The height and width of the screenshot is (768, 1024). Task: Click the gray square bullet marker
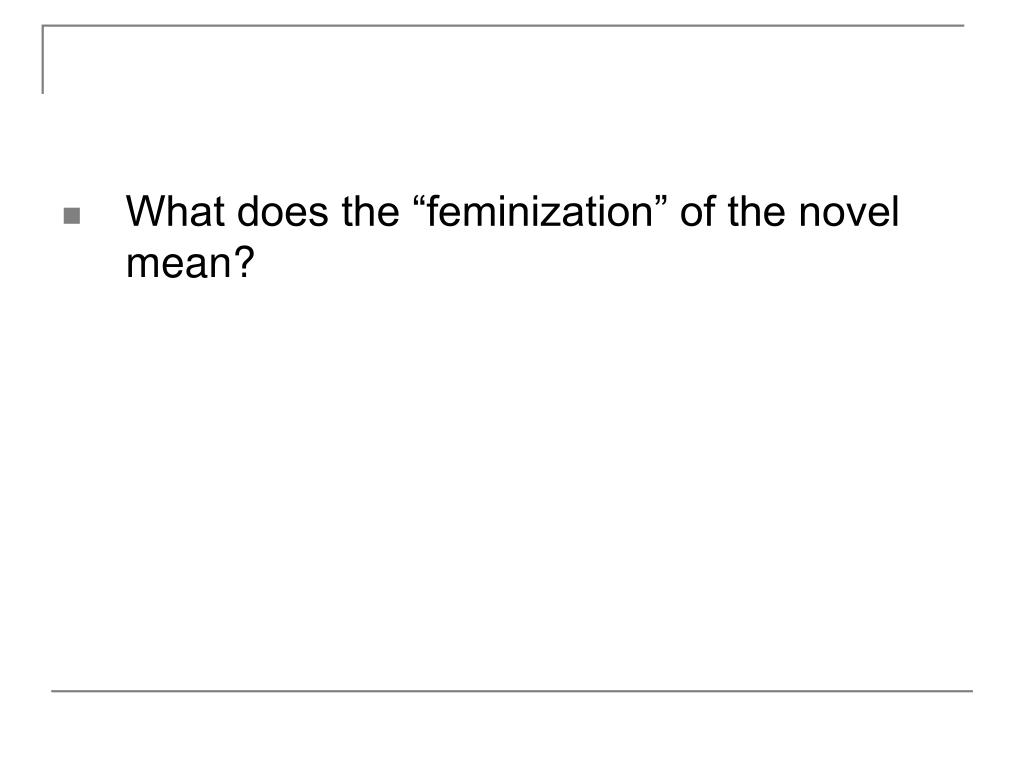[72, 216]
